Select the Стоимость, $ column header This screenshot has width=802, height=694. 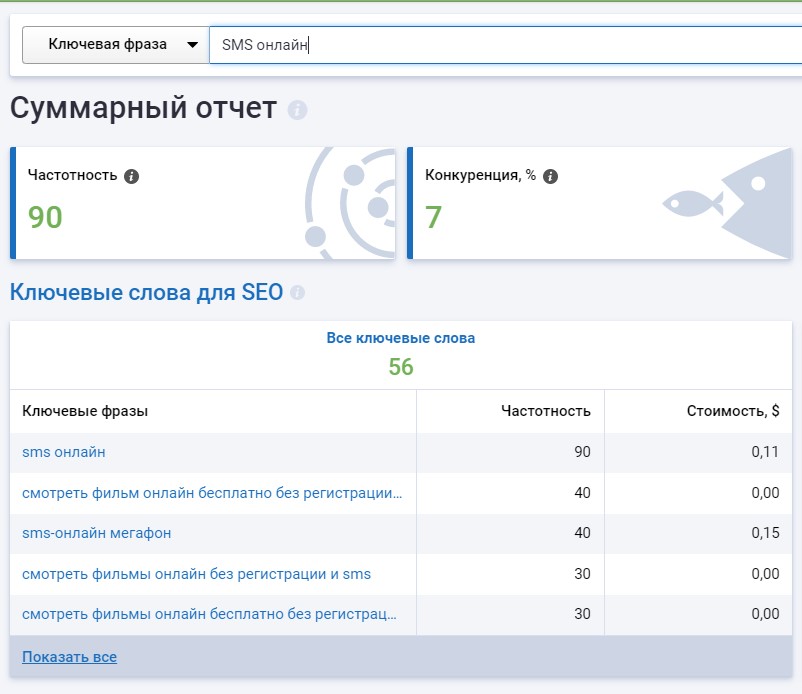click(733, 411)
